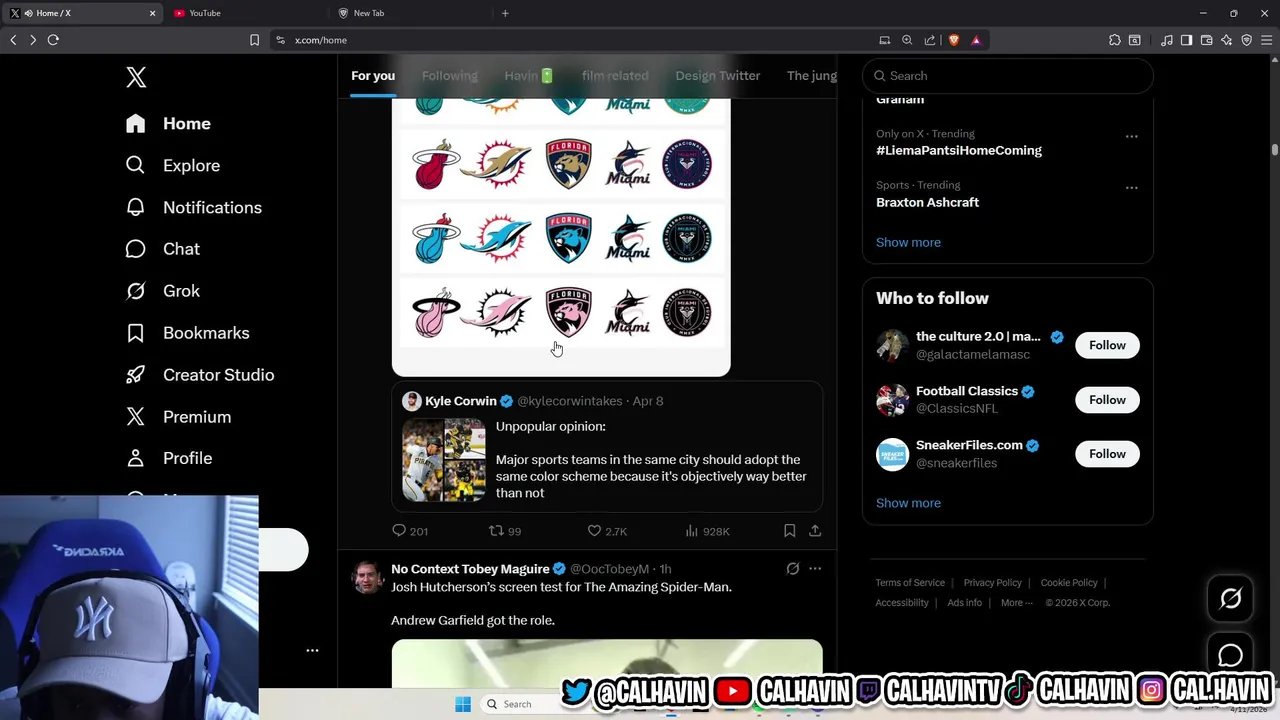1280x720 pixels.
Task: Click the X logo in the sidebar
Action: click(136, 77)
